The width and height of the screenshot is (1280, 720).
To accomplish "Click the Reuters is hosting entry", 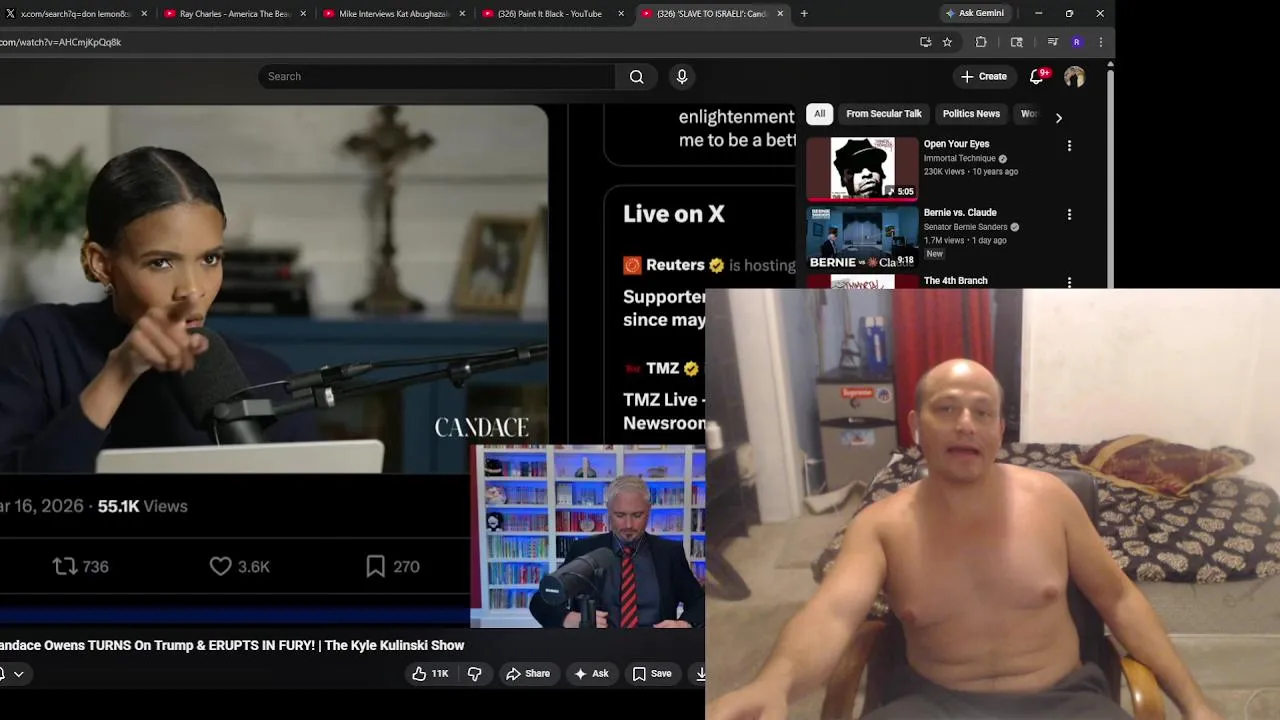I will (709, 265).
